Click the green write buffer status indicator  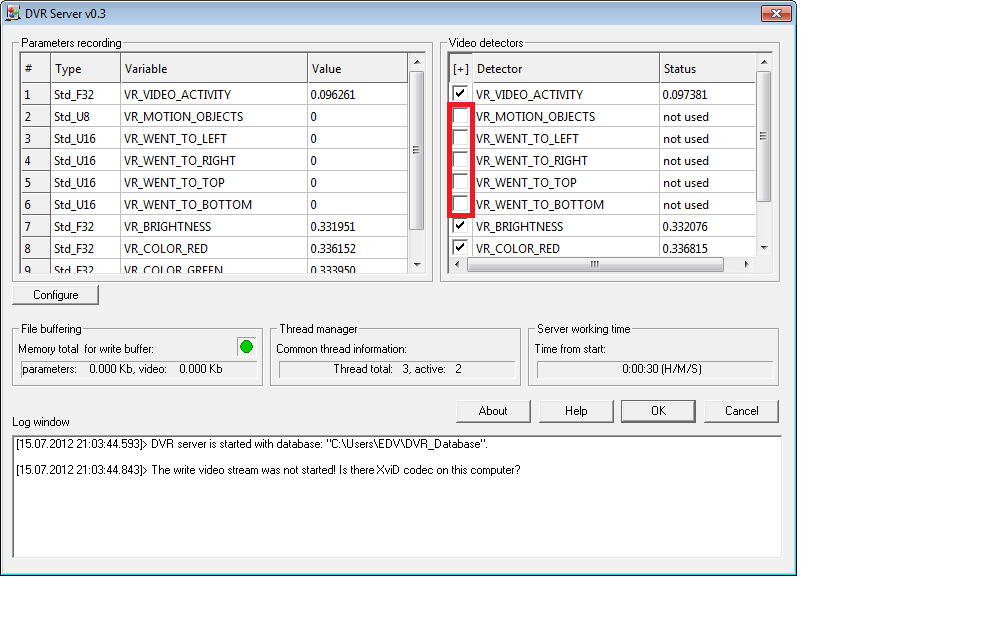pos(246,347)
